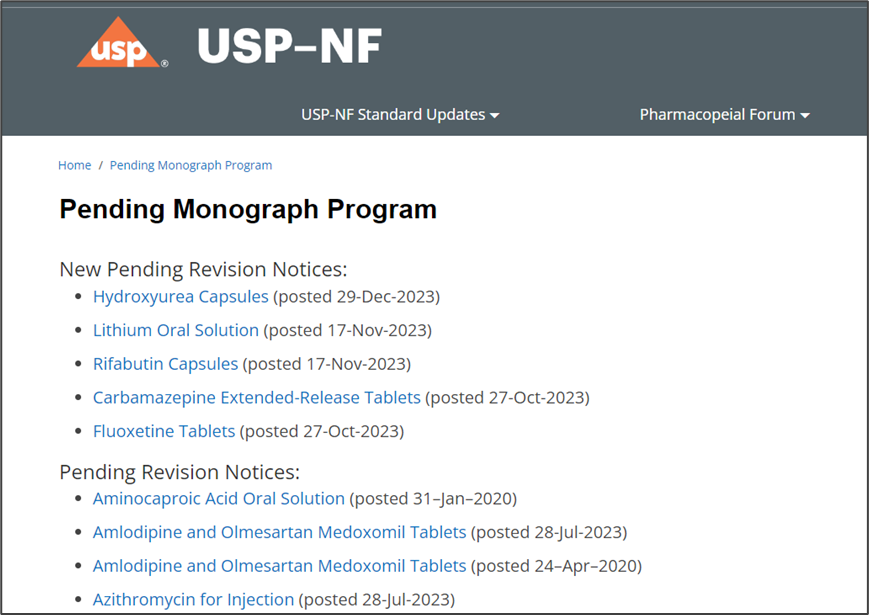Open the Pharmacopeial Forum dropdown menu
869x615 pixels.
pyautogui.click(x=717, y=115)
